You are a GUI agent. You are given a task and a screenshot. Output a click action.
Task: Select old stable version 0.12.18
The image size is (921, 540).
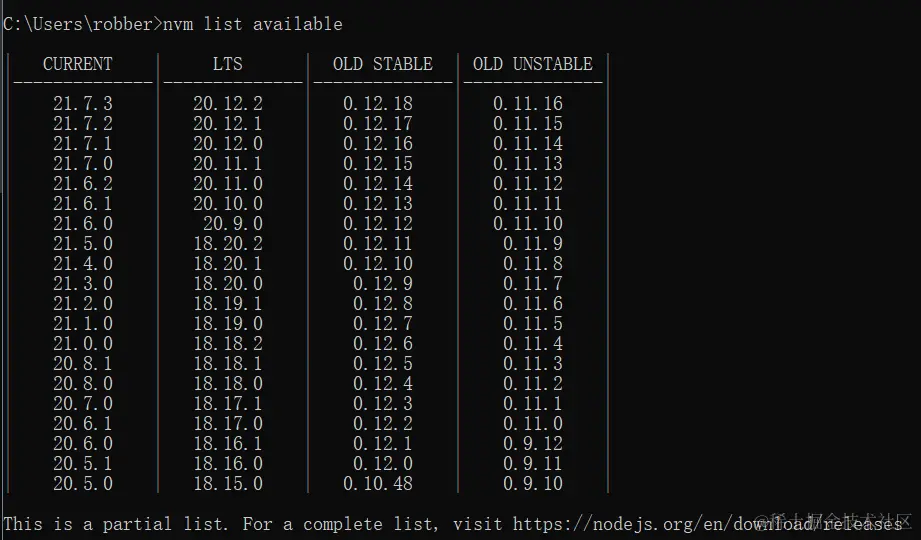tap(378, 104)
